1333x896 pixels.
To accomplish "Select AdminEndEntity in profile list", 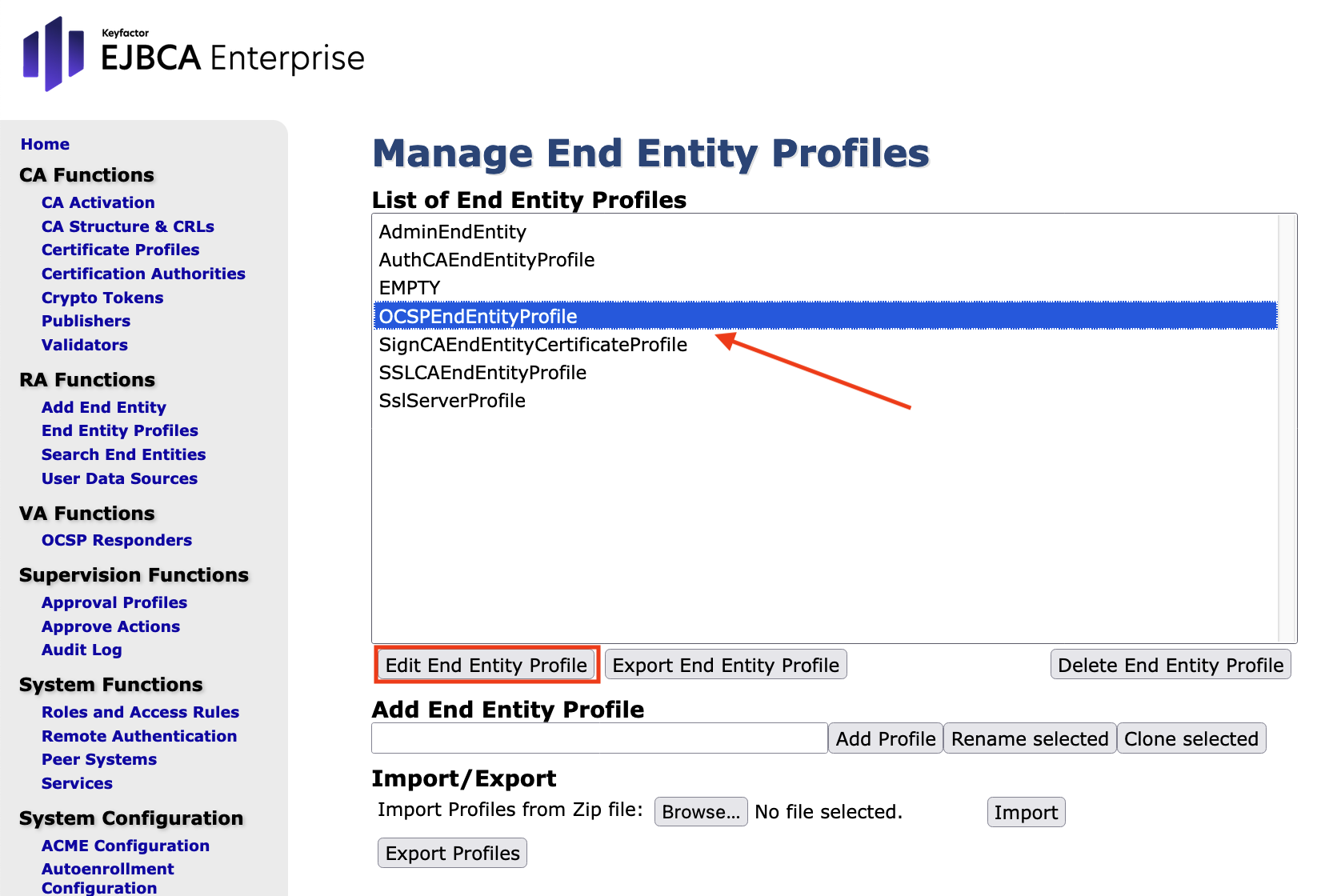I will [x=453, y=232].
